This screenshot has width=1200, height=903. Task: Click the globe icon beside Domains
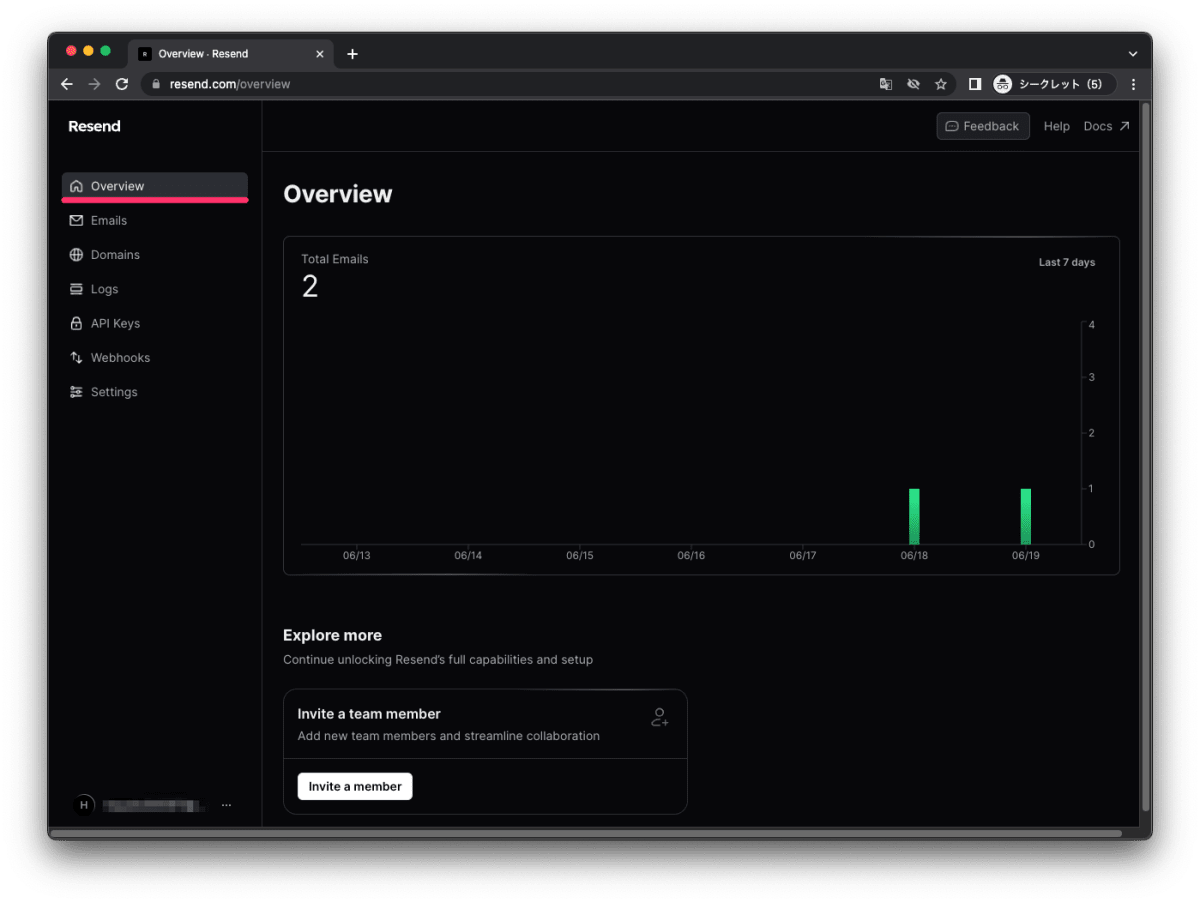click(x=76, y=255)
